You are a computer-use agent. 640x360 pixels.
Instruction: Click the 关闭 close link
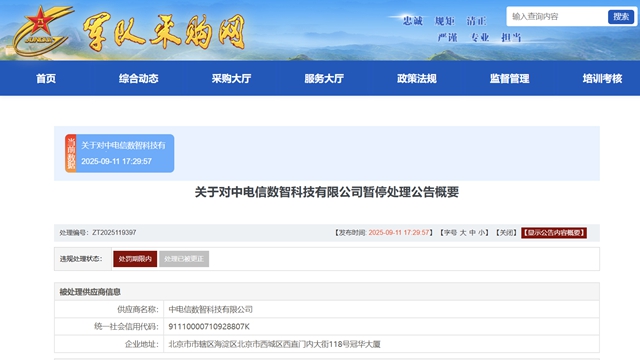(x=506, y=233)
